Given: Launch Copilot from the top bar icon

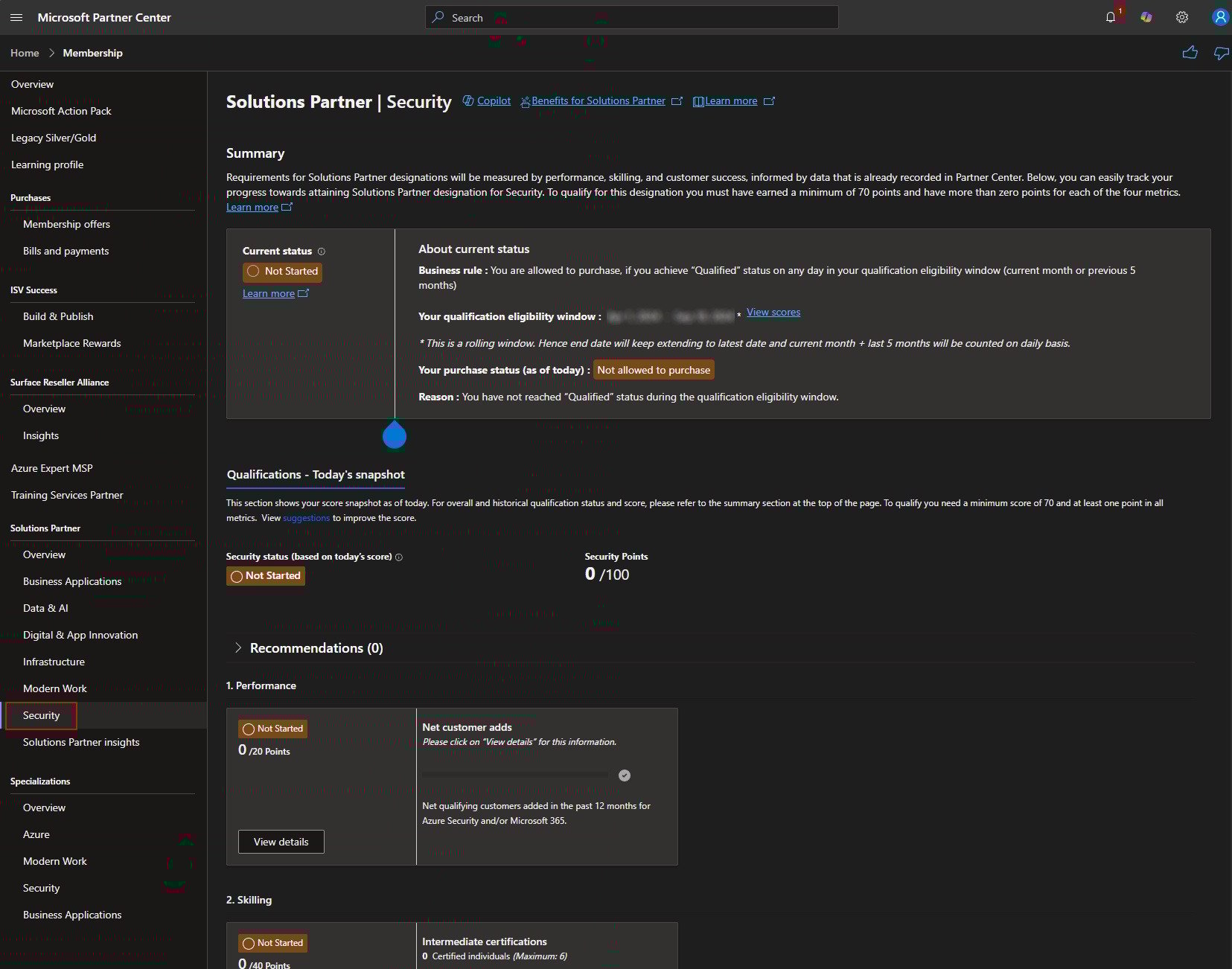Looking at the screenshot, I should [1146, 17].
